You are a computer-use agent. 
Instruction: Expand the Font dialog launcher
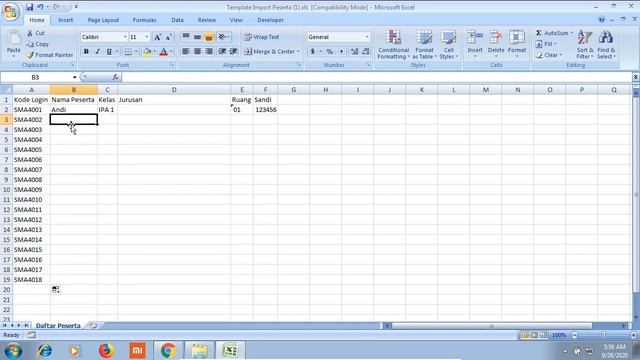[172, 65]
